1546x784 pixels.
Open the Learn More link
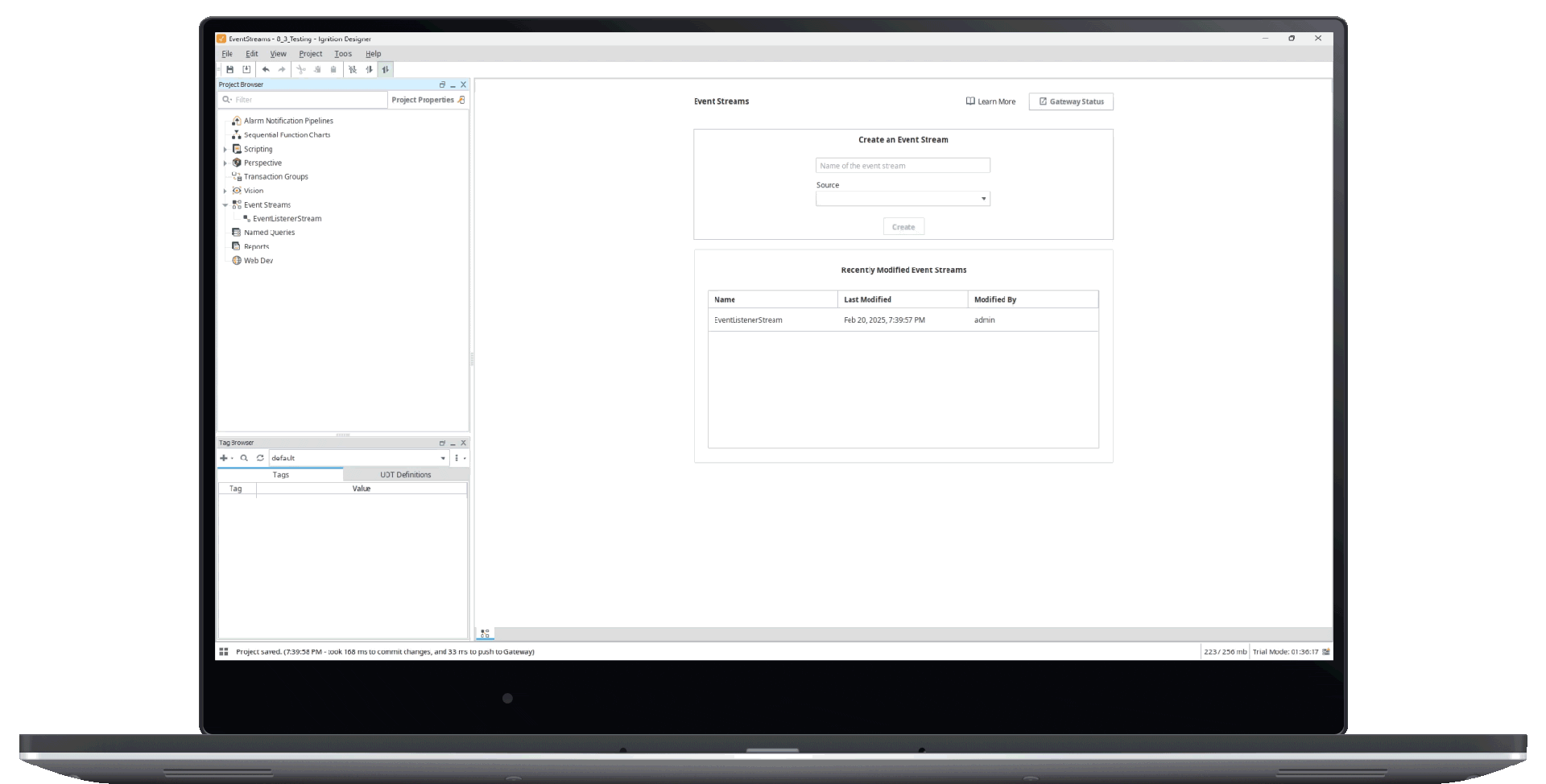click(990, 101)
